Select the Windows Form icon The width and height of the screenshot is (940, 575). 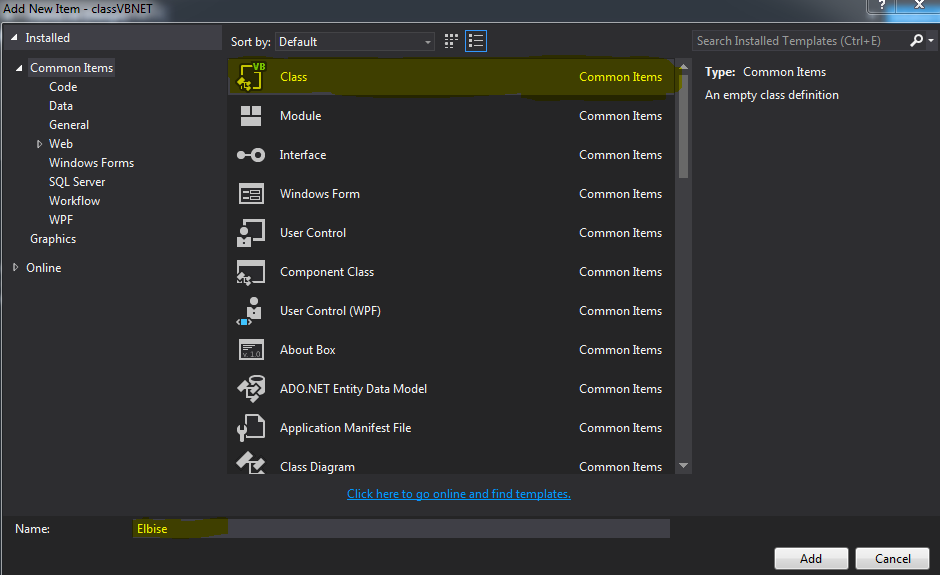coord(251,194)
